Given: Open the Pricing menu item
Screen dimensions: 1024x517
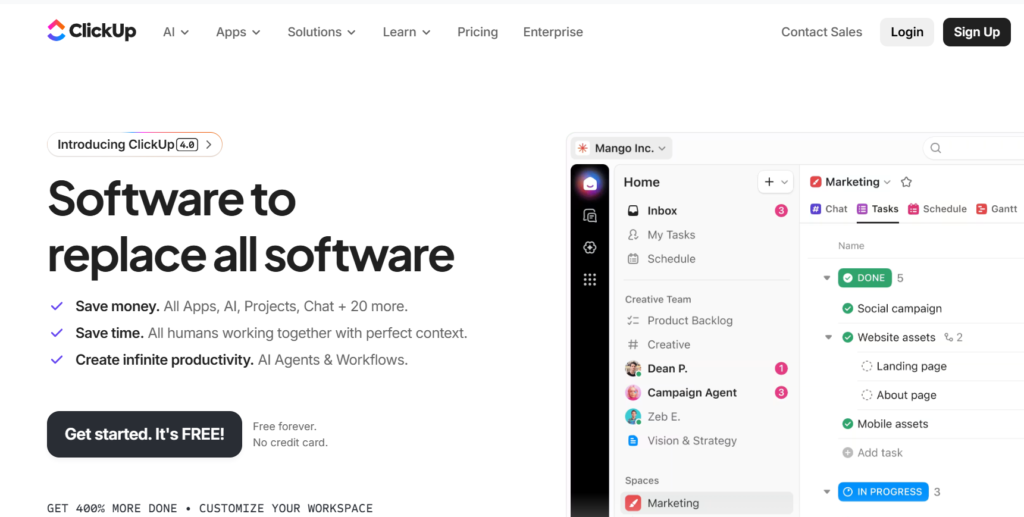Looking at the screenshot, I should [477, 32].
